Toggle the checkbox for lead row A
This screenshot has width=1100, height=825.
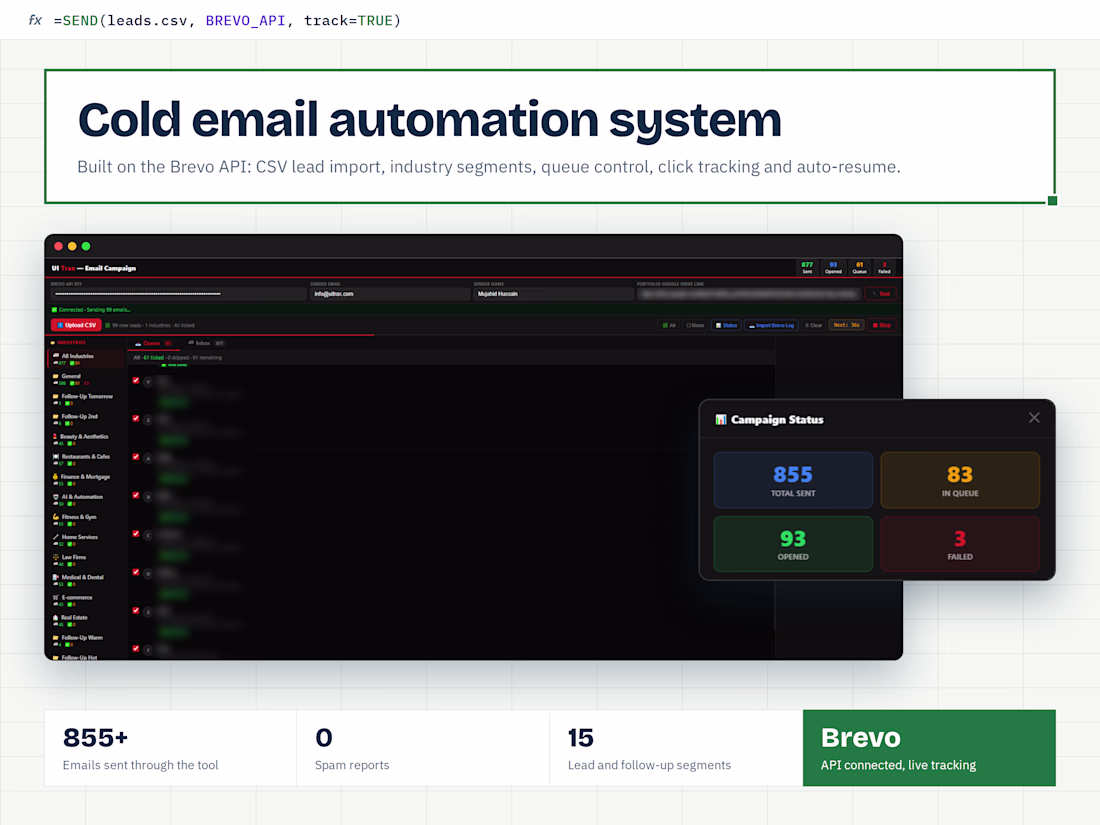tap(135, 457)
